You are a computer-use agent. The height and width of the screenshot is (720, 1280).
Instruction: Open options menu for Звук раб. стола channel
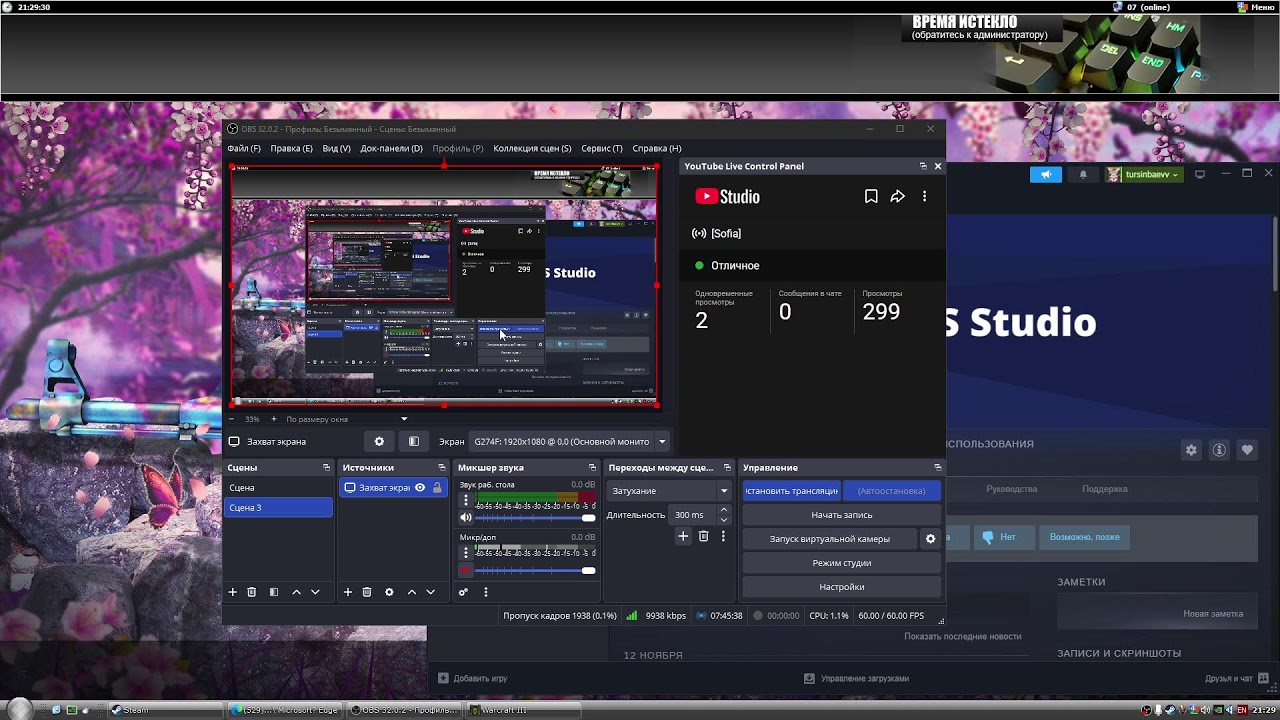pyautogui.click(x=465, y=500)
